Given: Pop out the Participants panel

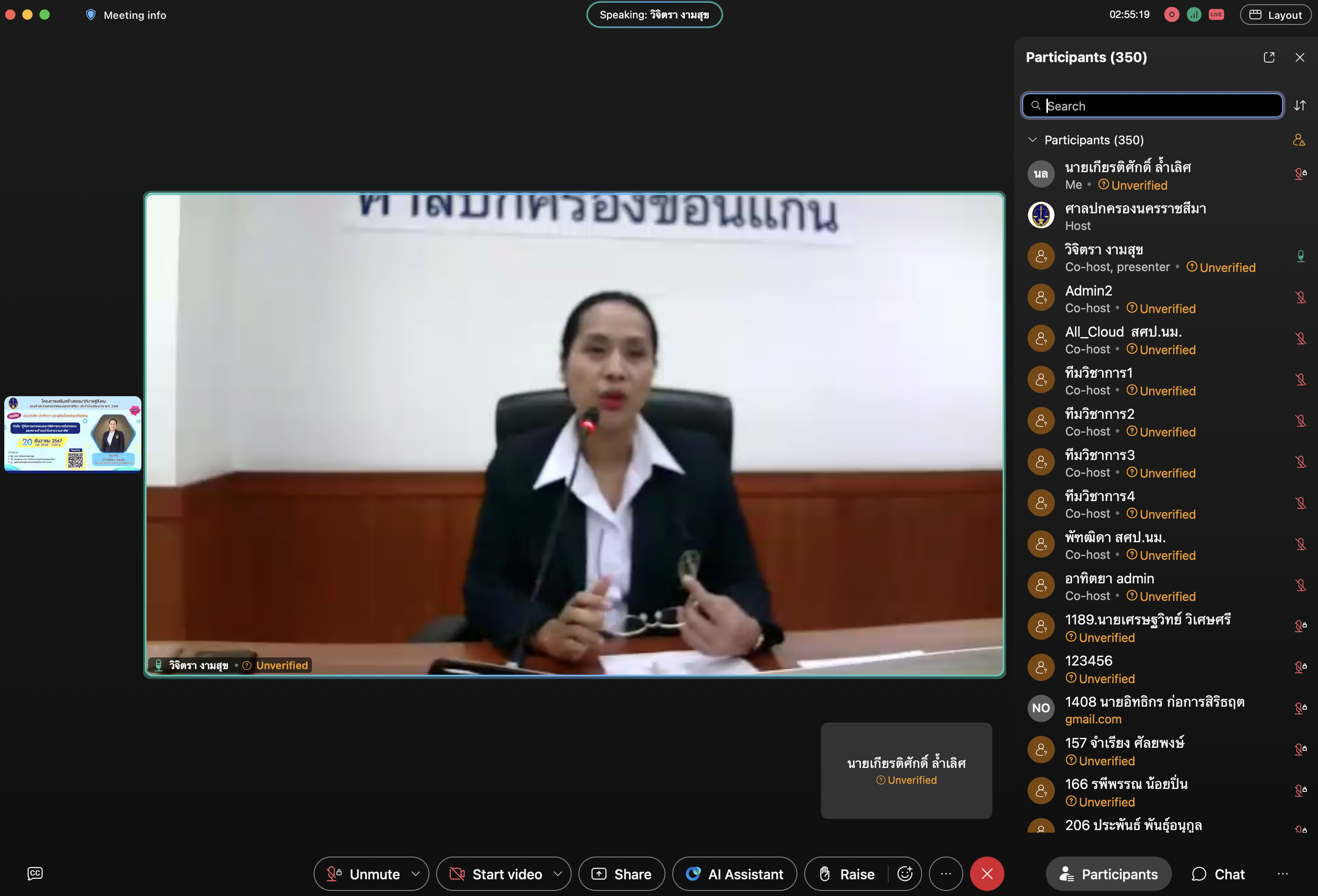Looking at the screenshot, I should 1269,57.
